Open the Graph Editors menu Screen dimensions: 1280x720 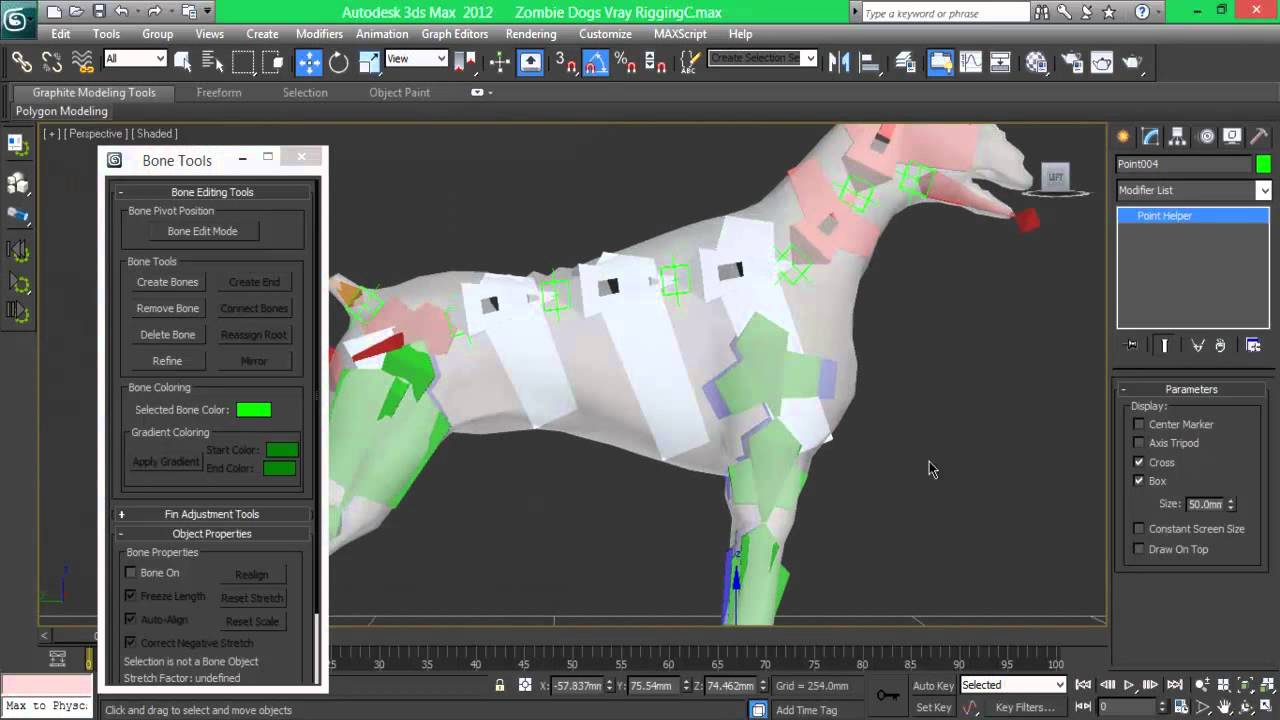tap(455, 34)
